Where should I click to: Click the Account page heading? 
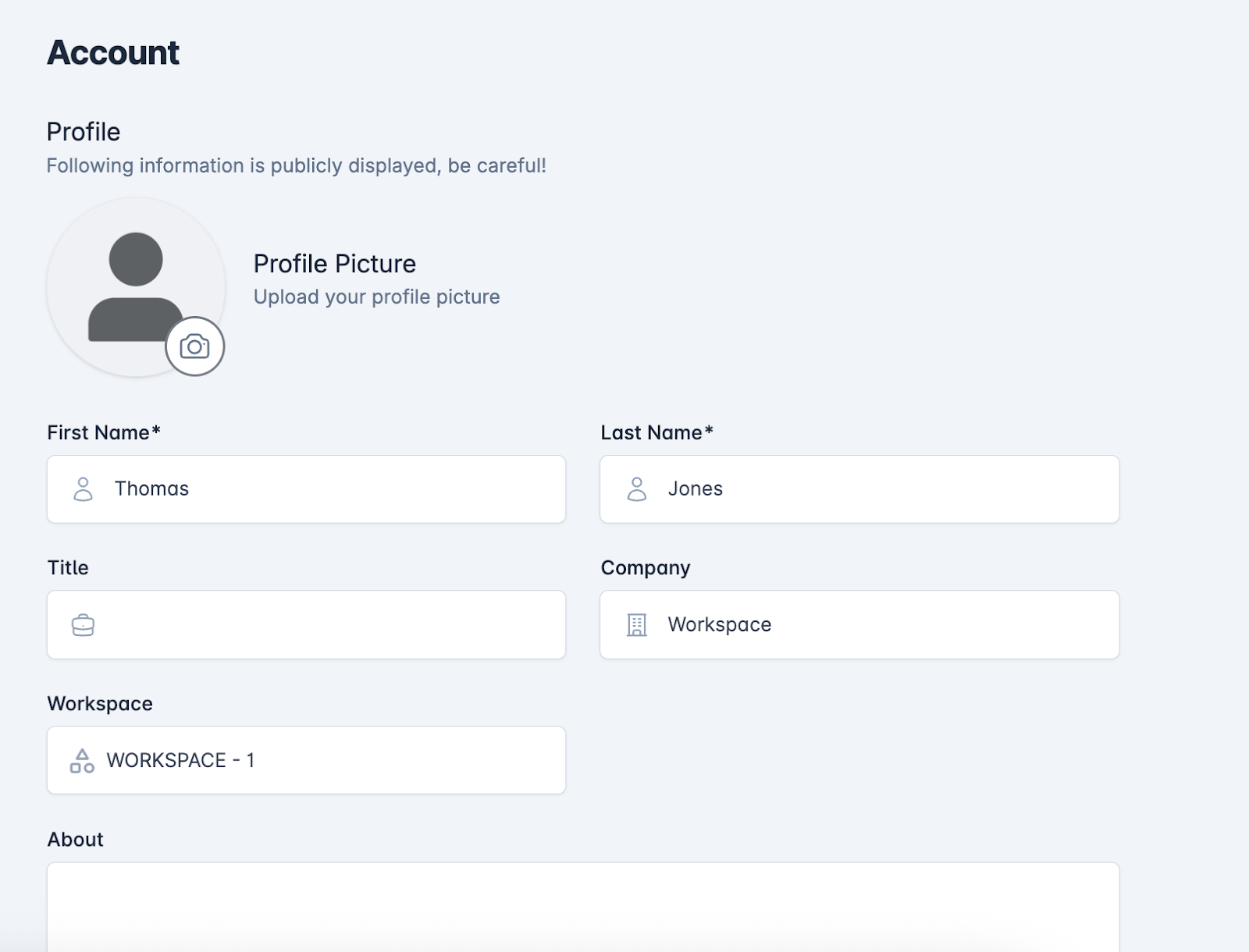tap(113, 53)
